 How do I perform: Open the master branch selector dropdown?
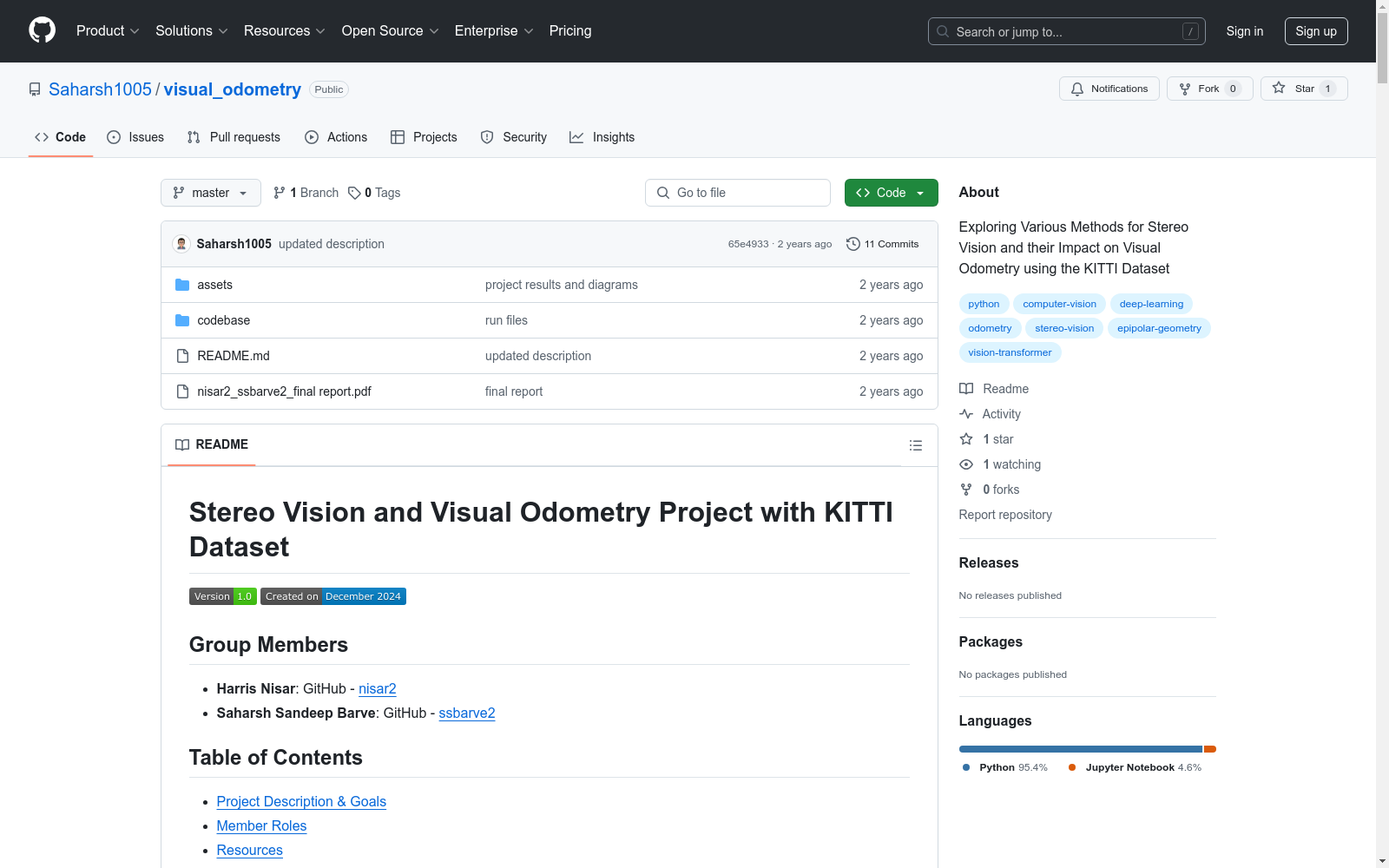[x=211, y=193]
